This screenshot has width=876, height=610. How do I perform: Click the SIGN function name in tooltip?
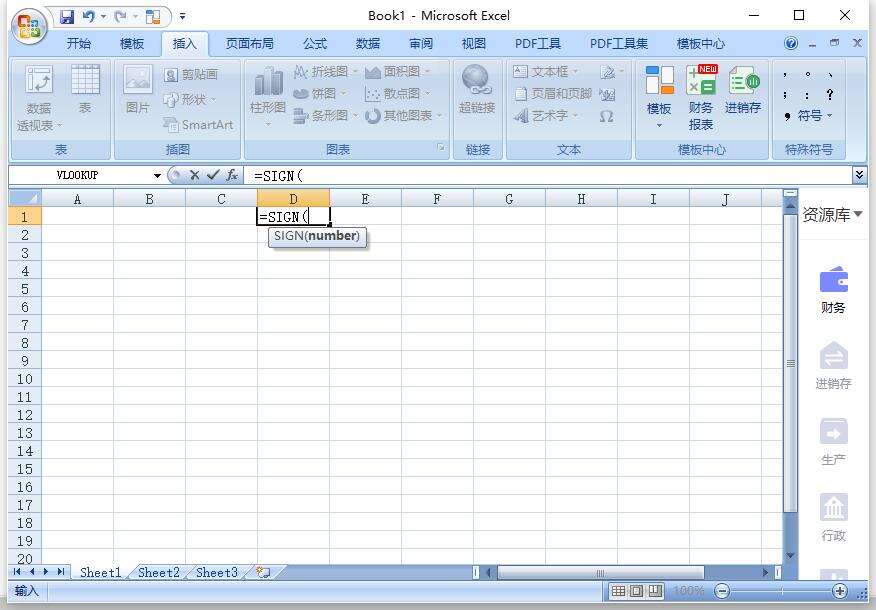[289, 236]
